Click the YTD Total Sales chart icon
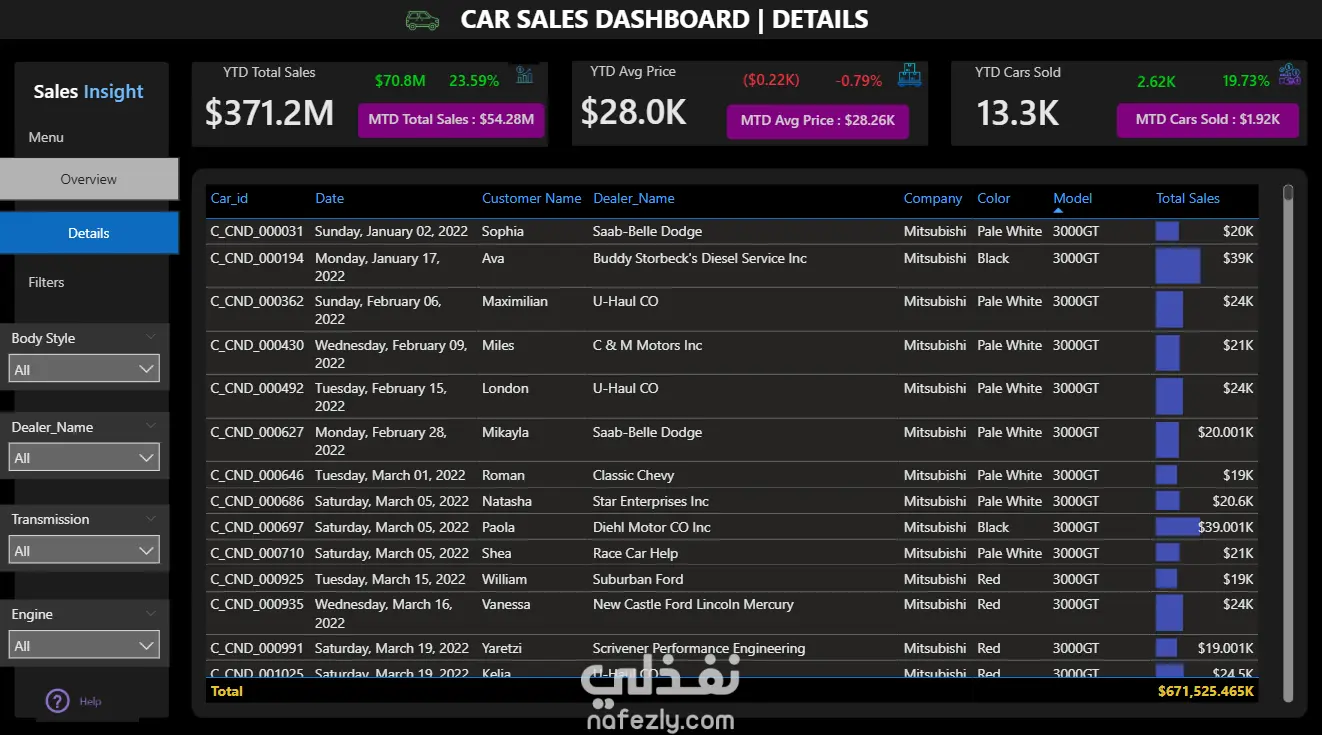The width and height of the screenshot is (1322, 735). (x=525, y=74)
